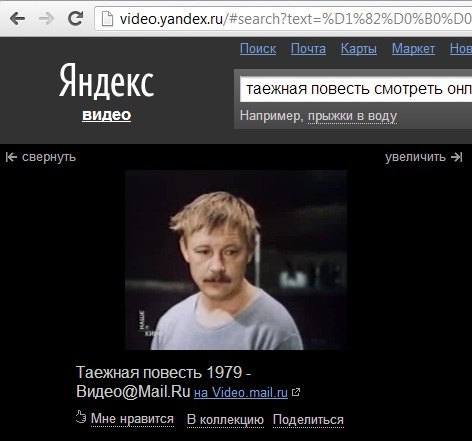Click the browser back arrow
Image resolution: width=472 pixels, height=441 pixels.
[x=17, y=19]
